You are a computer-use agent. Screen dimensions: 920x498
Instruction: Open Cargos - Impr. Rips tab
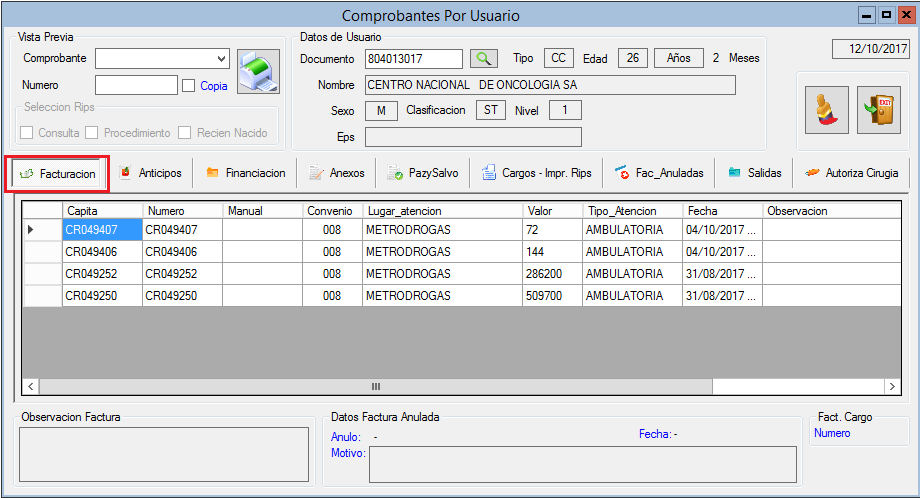click(537, 173)
